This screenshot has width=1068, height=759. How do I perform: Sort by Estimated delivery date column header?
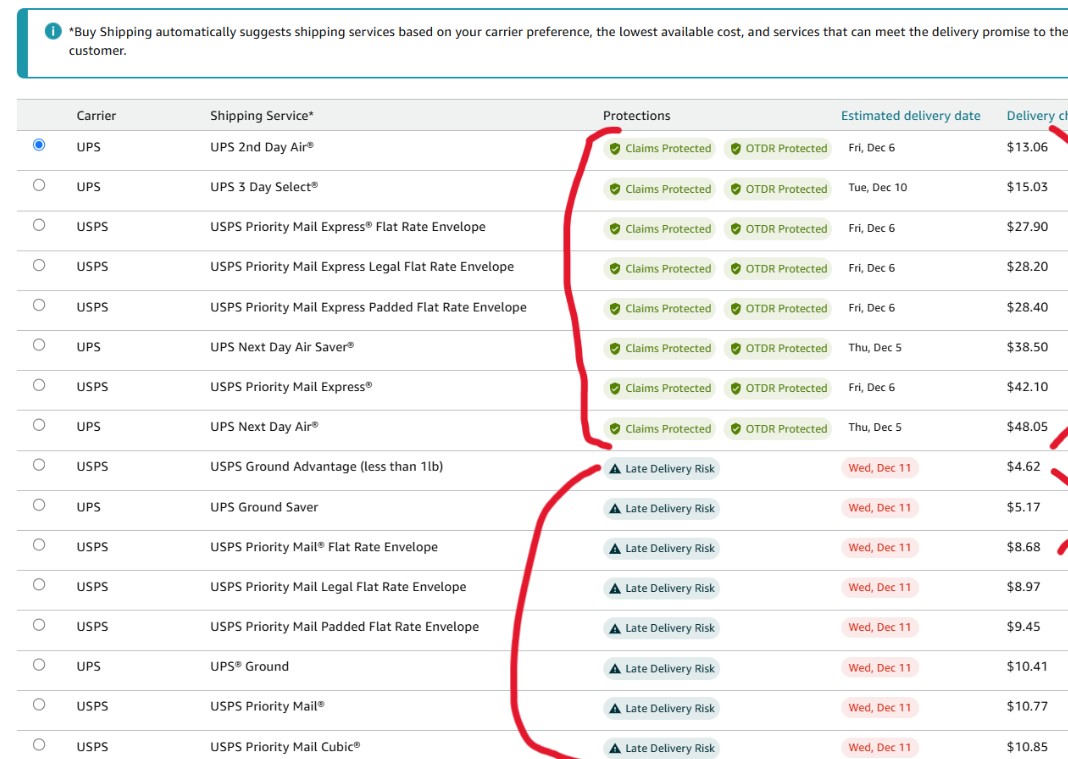coord(911,116)
